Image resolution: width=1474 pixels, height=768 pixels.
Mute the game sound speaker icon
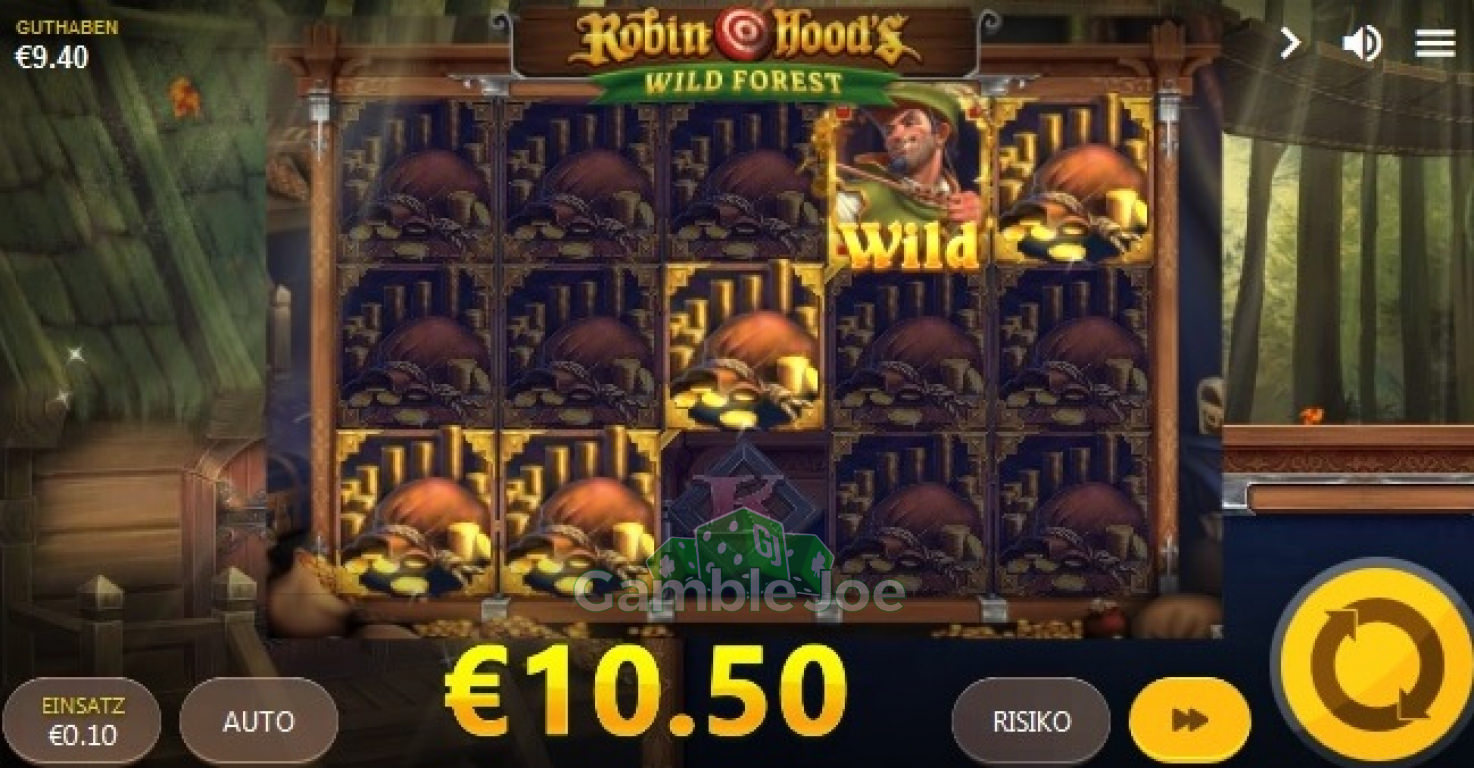click(1361, 44)
